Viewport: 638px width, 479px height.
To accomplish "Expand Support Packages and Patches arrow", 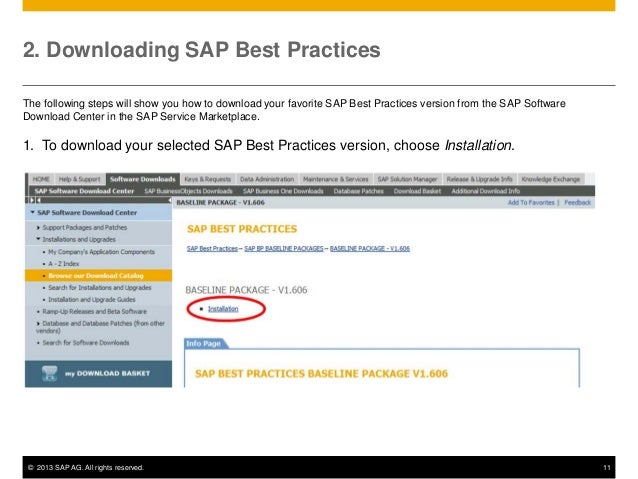I will [38, 227].
